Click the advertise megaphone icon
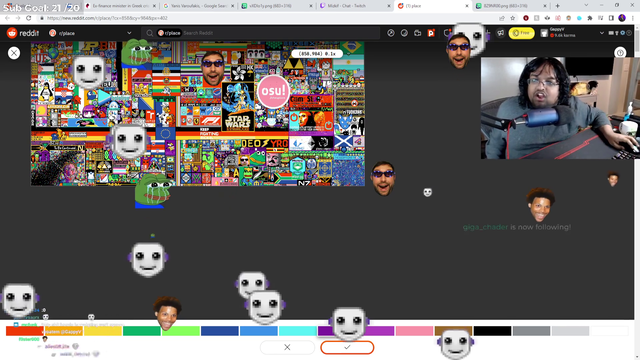The image size is (640, 360). [x=500, y=33]
